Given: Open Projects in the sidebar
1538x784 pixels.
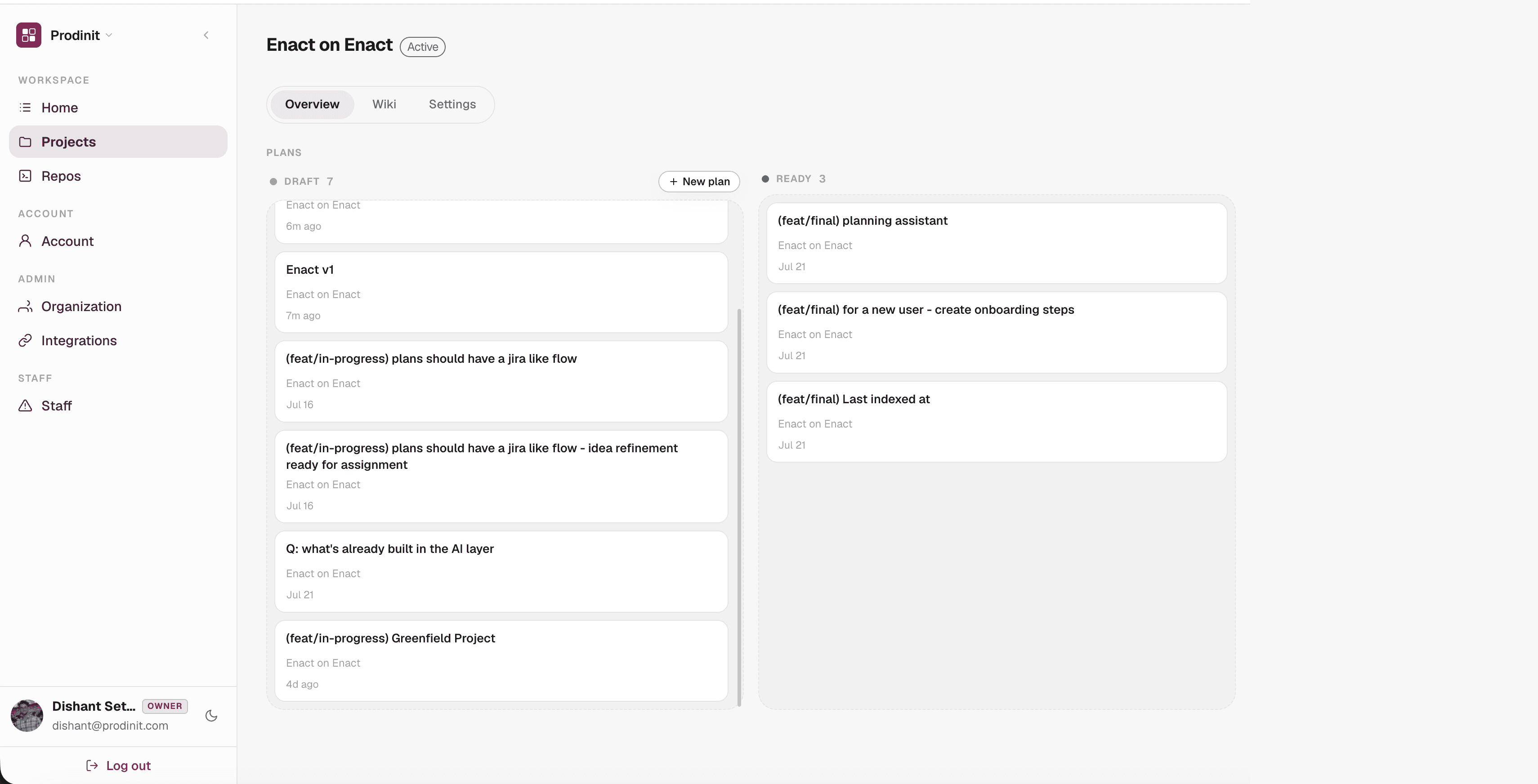Looking at the screenshot, I should [118, 142].
